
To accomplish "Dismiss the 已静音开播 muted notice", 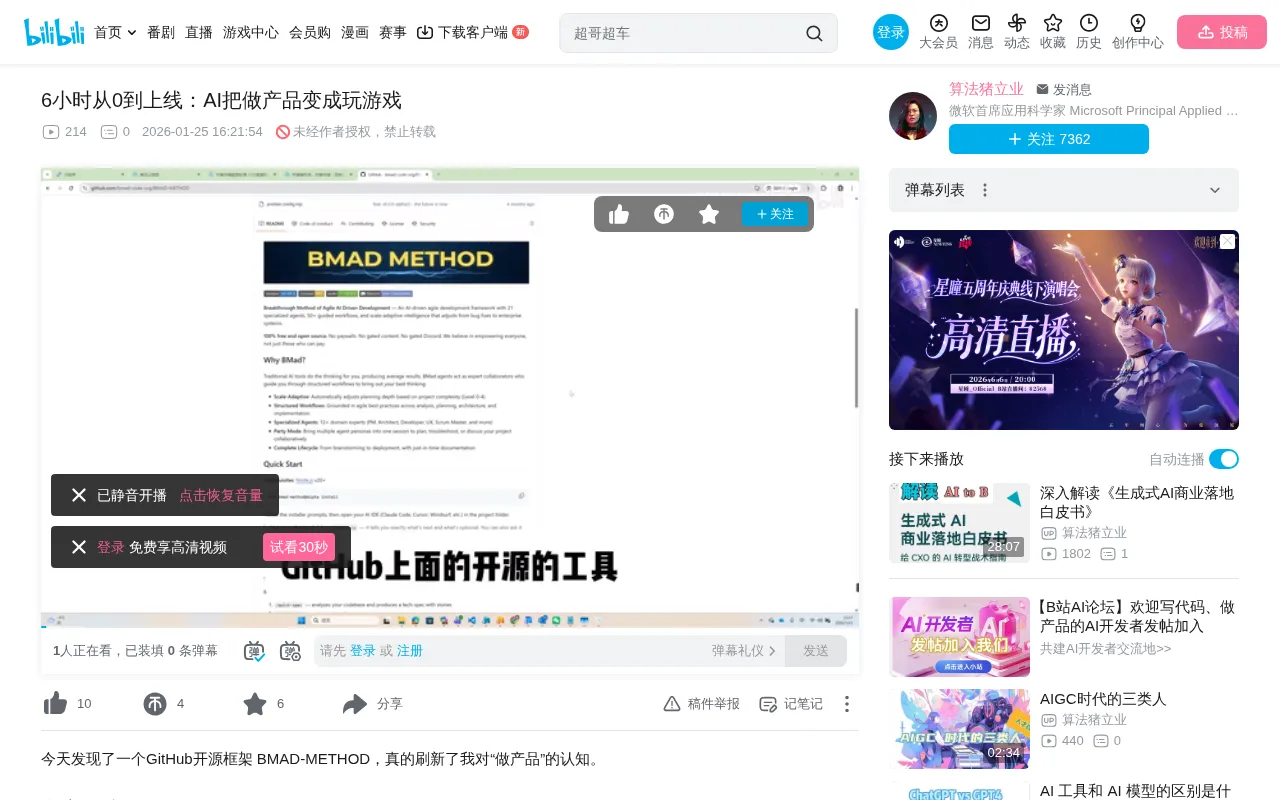I will 79,495.
